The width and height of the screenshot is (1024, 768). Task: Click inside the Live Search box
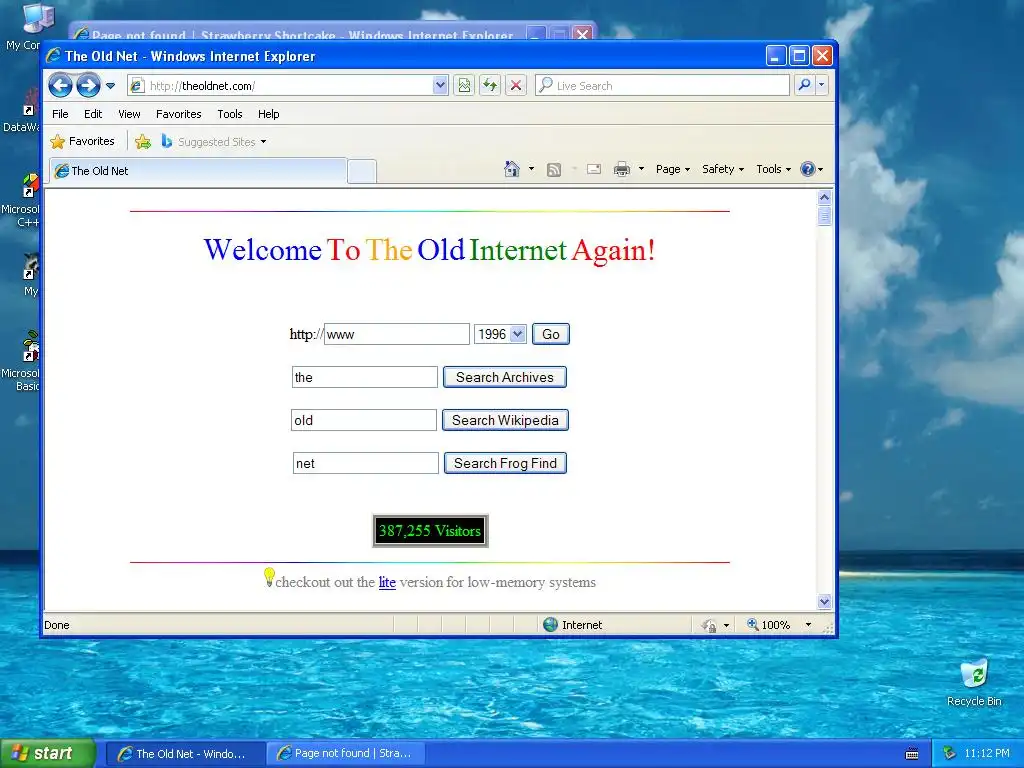[x=662, y=86]
